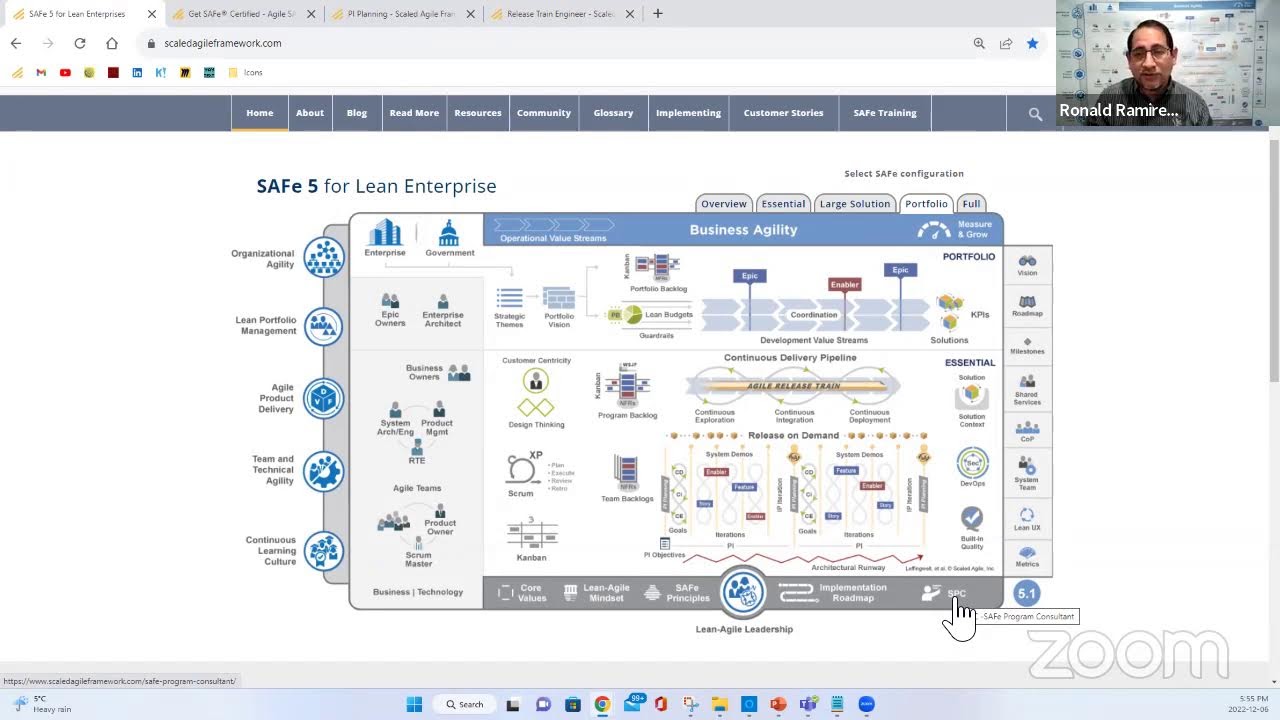Viewport: 1280px width, 720px height.
Task: Open the SAFe Training menu item
Action: pos(885,113)
